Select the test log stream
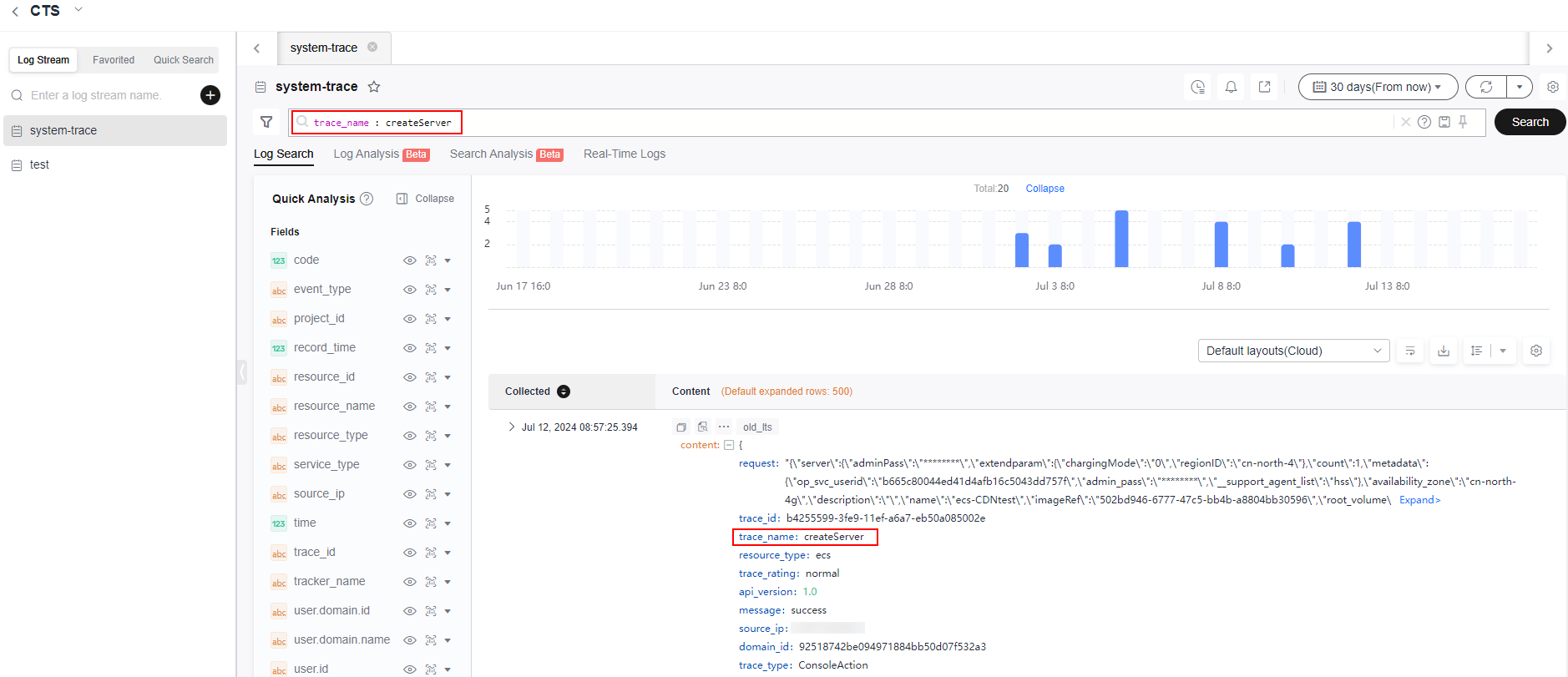Viewport: 1568px width, 677px height. point(115,165)
